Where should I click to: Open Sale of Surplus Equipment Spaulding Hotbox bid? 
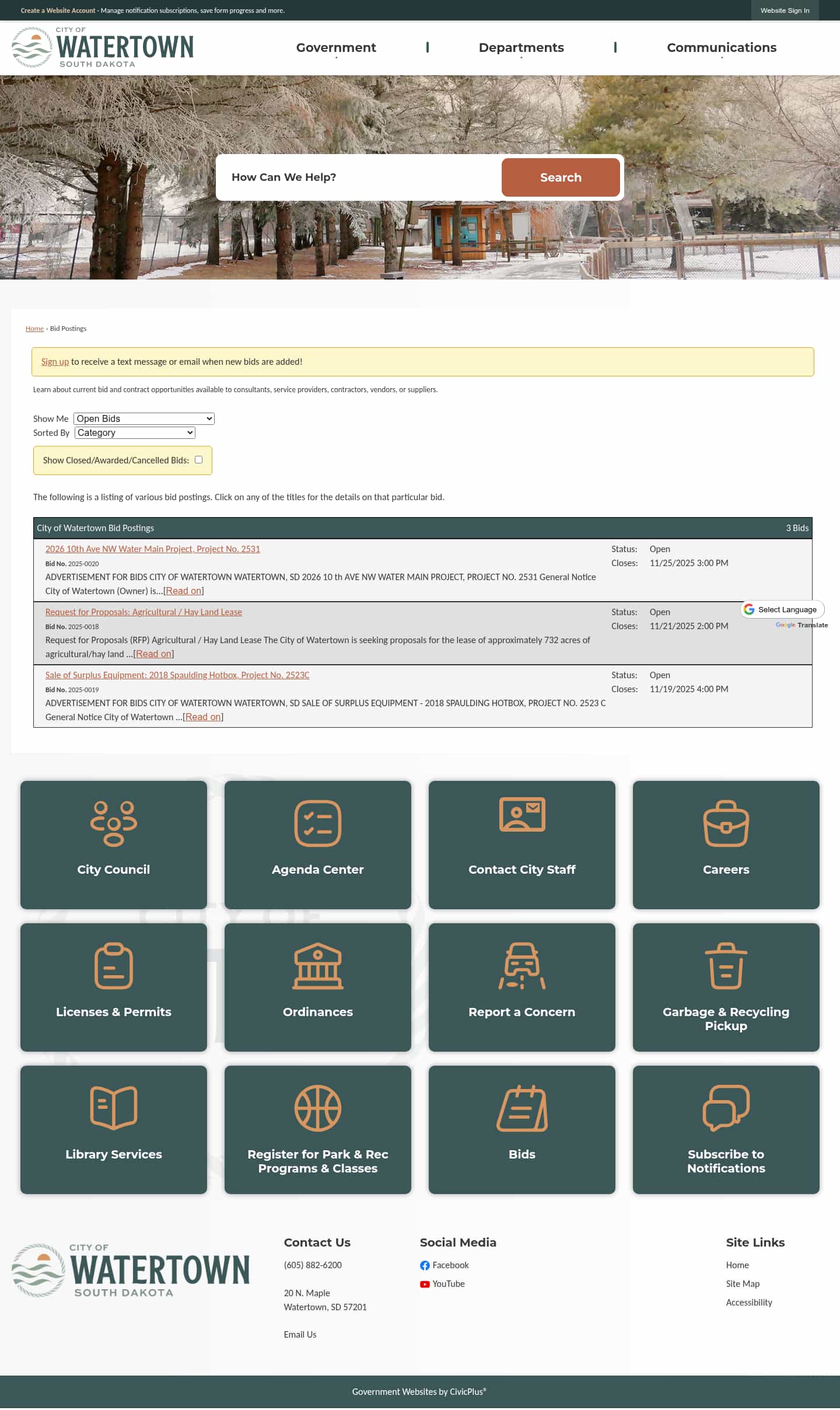click(x=177, y=675)
